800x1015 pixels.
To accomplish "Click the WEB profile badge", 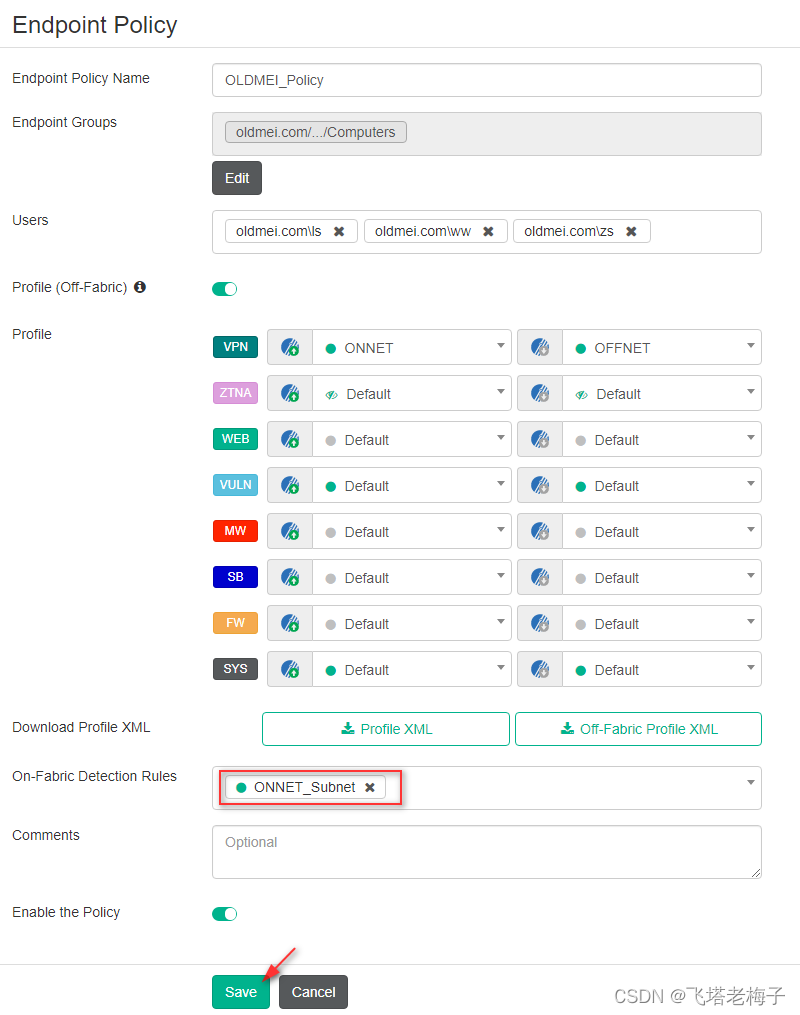I will [236, 439].
